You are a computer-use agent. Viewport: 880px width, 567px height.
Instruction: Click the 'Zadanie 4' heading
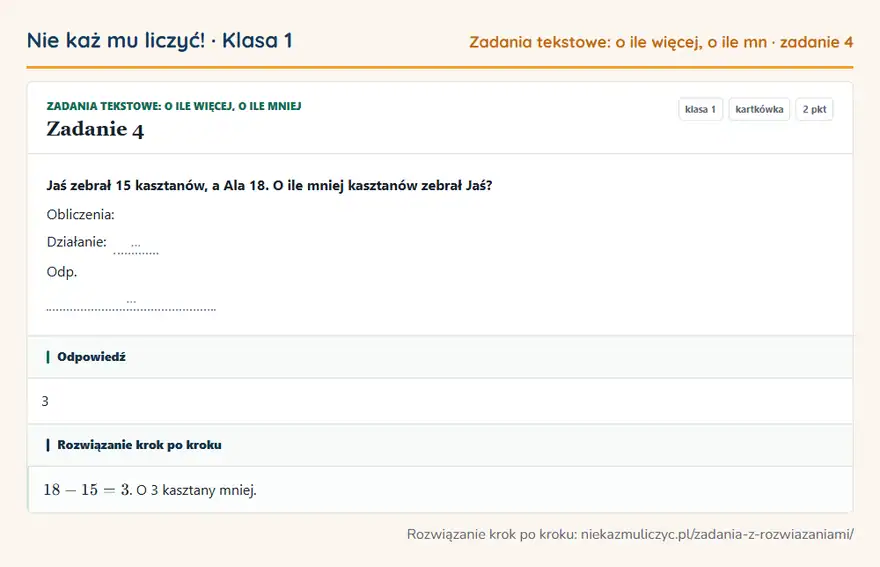tap(95, 129)
